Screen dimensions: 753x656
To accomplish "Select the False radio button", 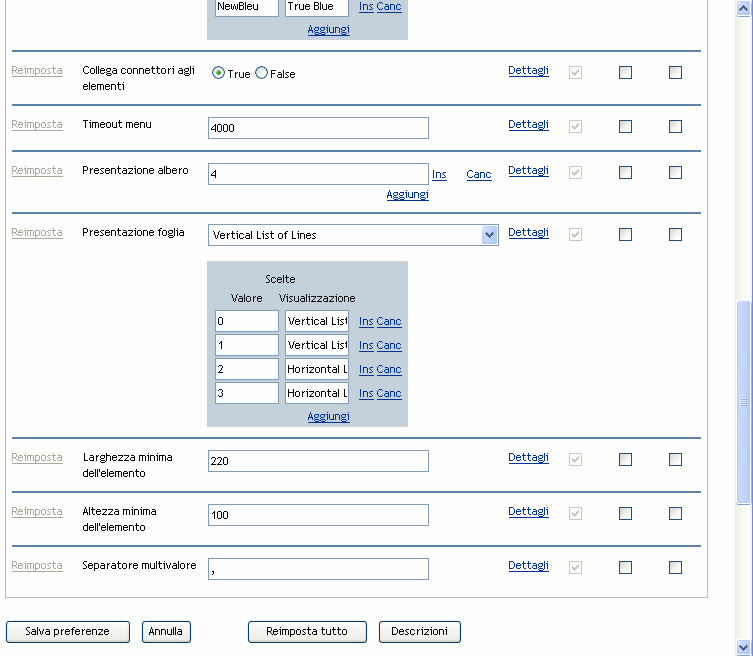I will coord(262,73).
